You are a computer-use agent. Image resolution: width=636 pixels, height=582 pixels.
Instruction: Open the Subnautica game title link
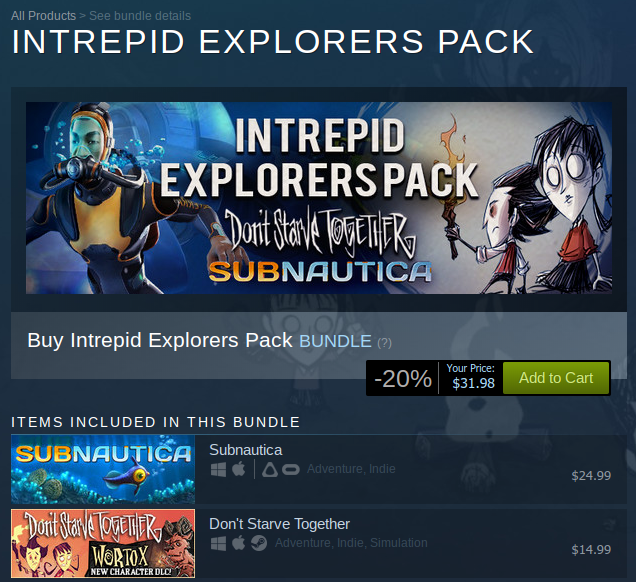pos(245,450)
